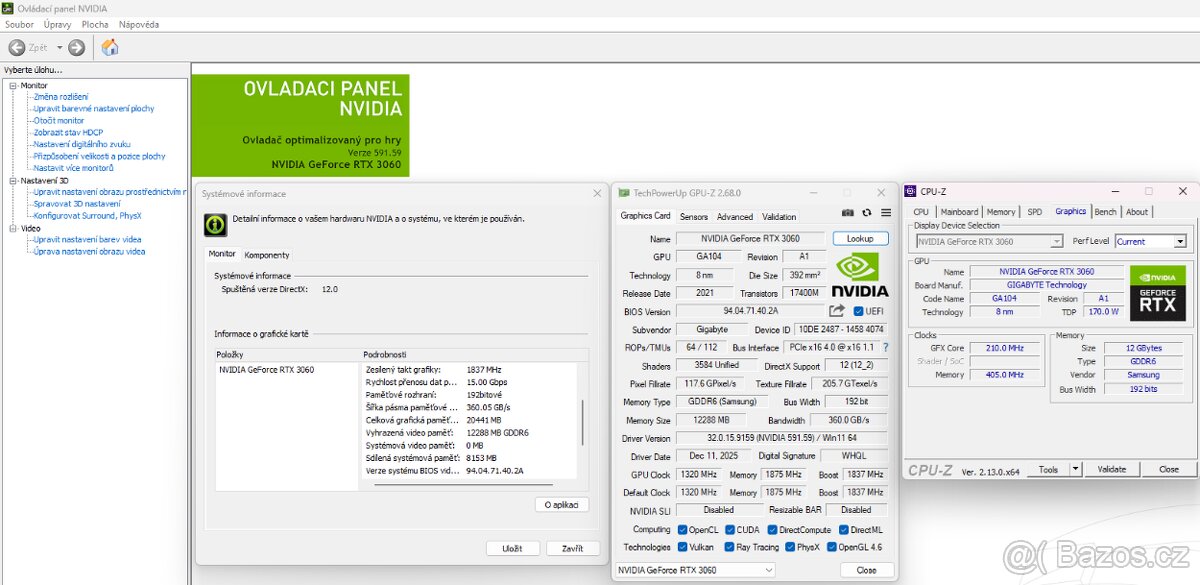This screenshot has width=1200, height=585.
Task: Open the GPU-Z hamburger menu
Action: (x=886, y=213)
